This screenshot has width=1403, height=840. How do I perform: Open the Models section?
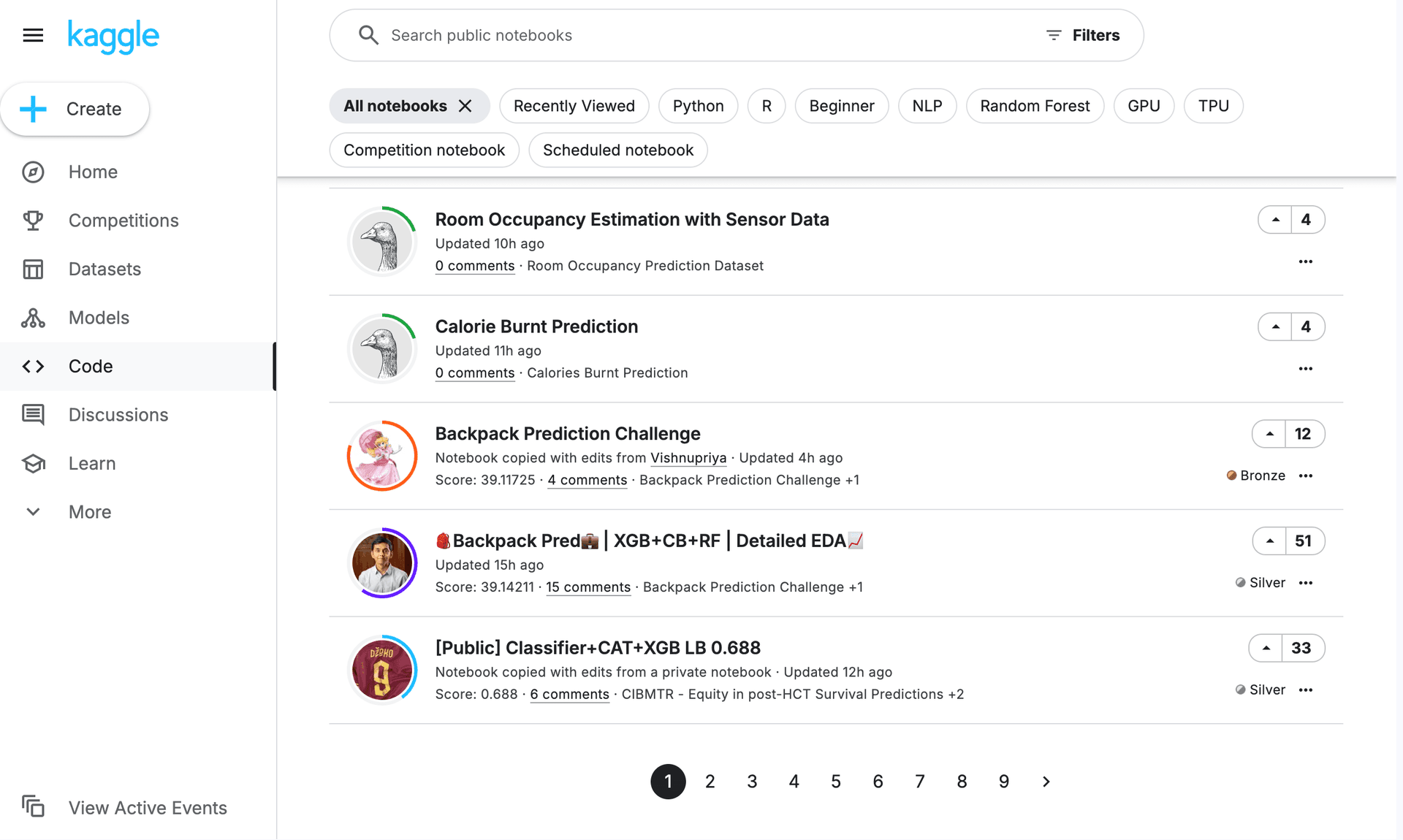[99, 317]
